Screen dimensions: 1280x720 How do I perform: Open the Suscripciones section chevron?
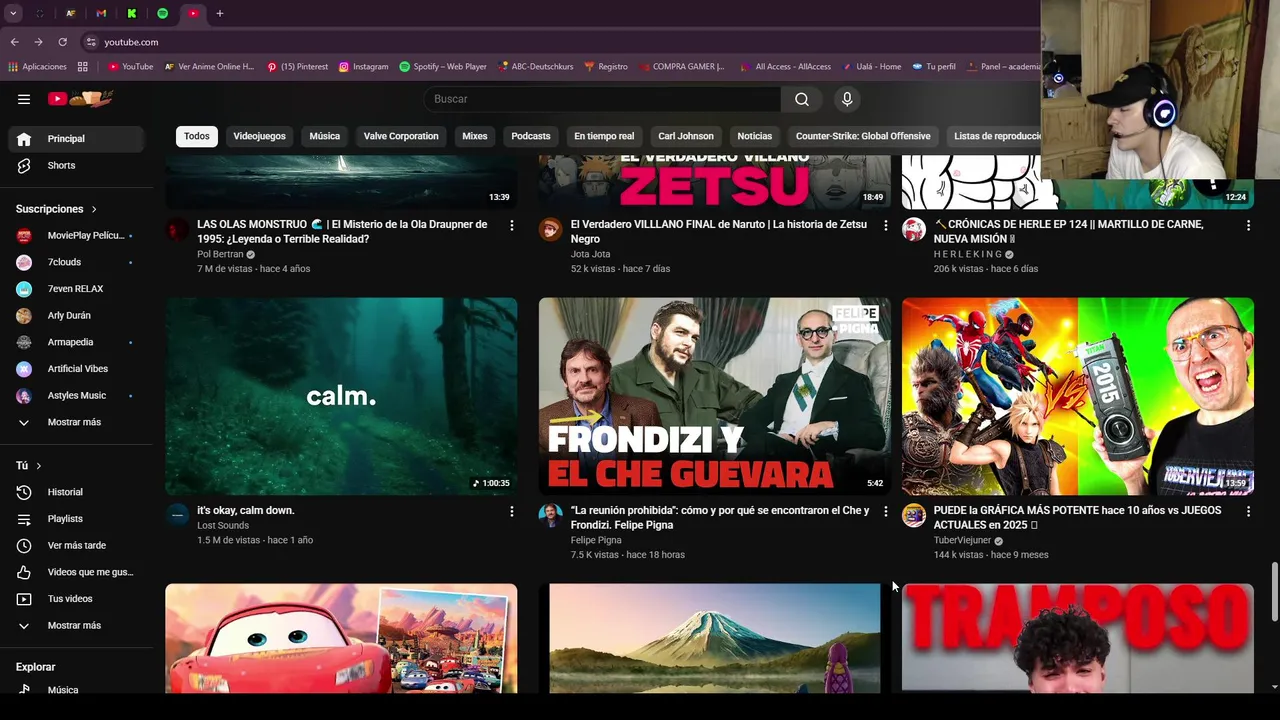point(94,209)
